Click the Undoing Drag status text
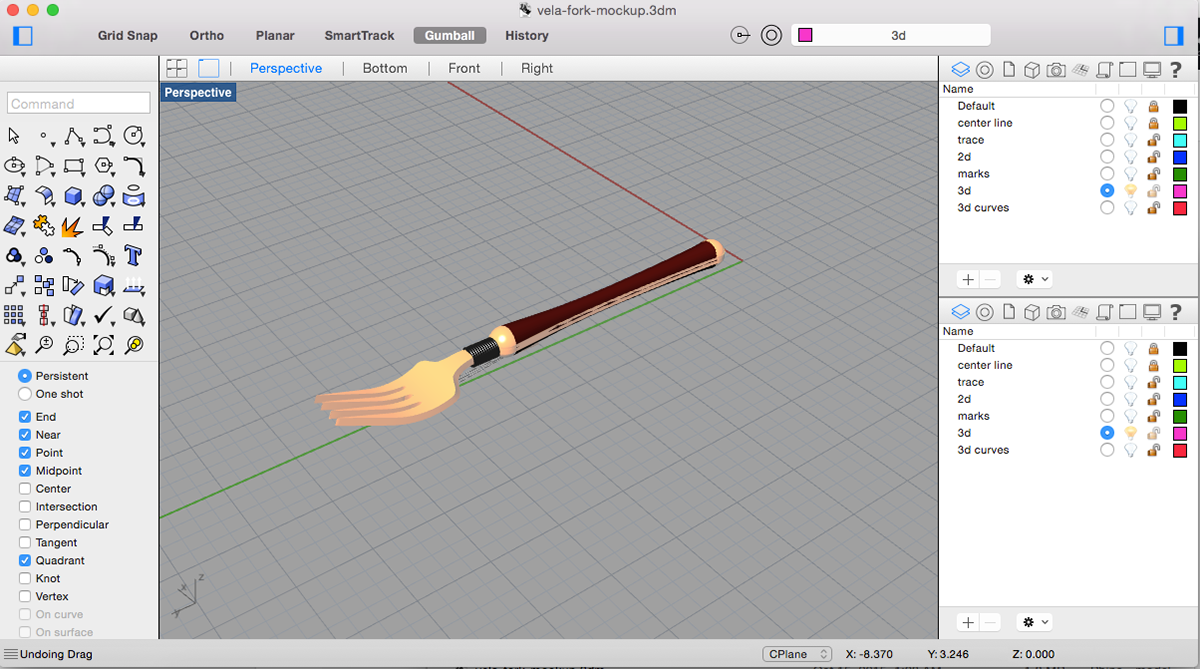 click(56, 655)
